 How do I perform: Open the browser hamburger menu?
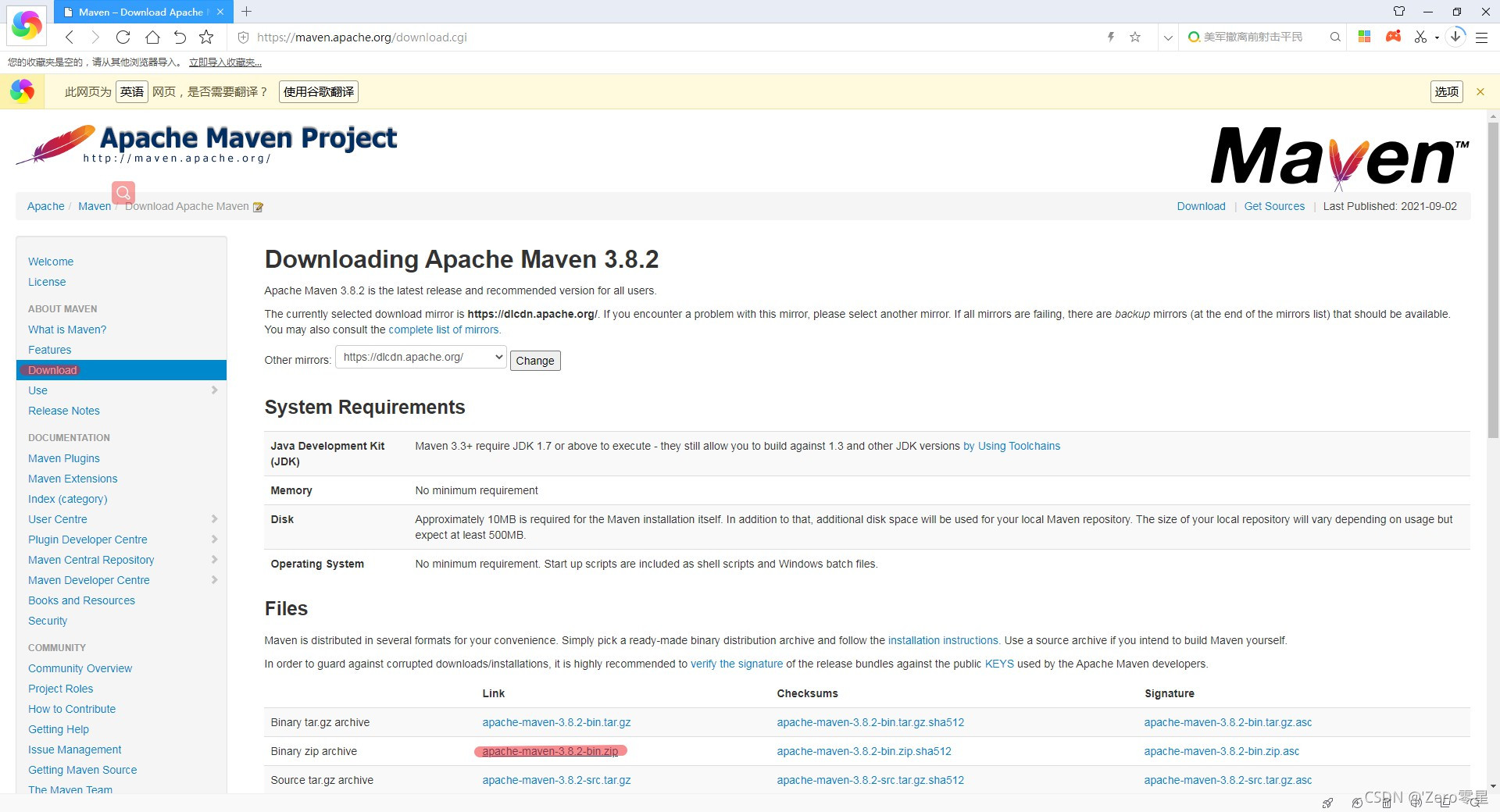1481,37
